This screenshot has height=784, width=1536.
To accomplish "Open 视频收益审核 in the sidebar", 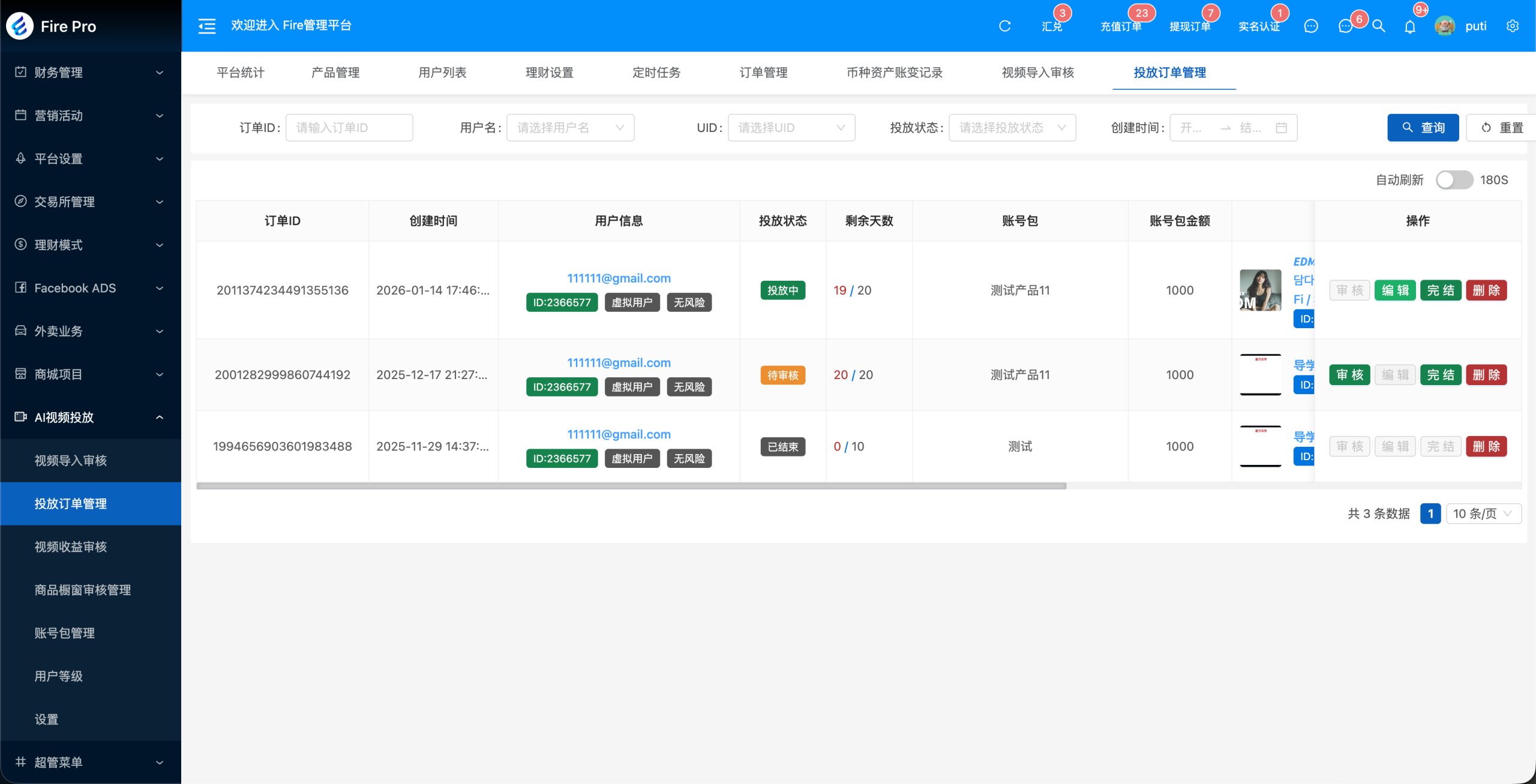I will (71, 546).
